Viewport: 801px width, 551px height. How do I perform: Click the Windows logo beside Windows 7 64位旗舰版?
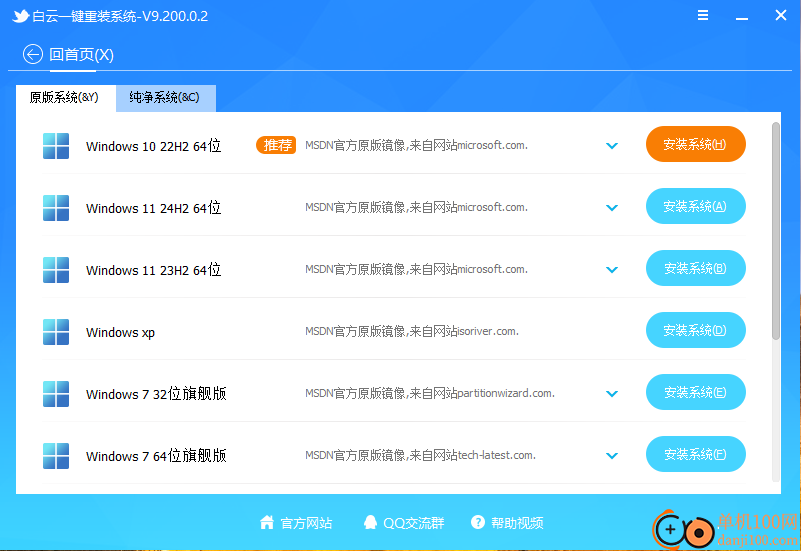click(56, 456)
